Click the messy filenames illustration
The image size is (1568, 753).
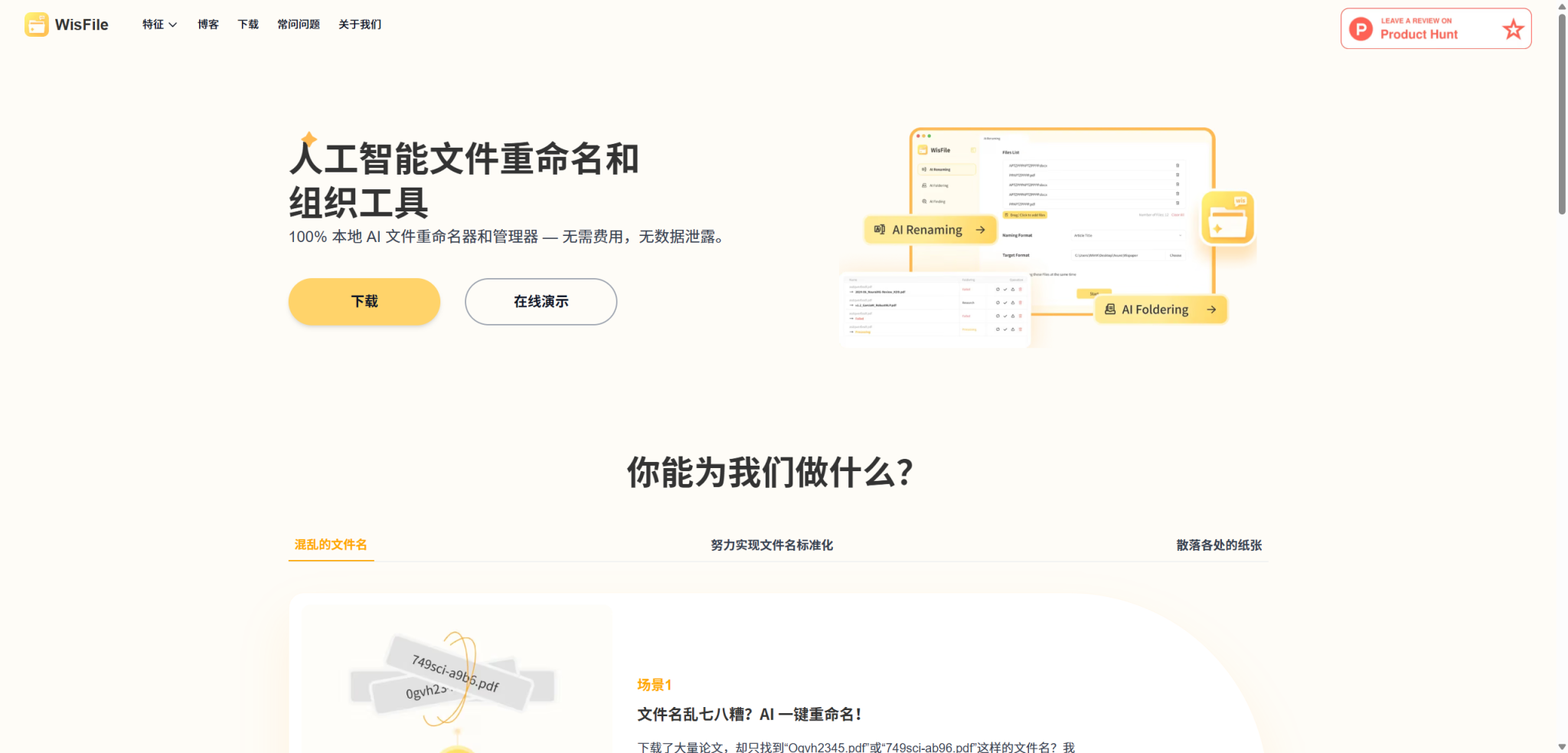coord(457,678)
